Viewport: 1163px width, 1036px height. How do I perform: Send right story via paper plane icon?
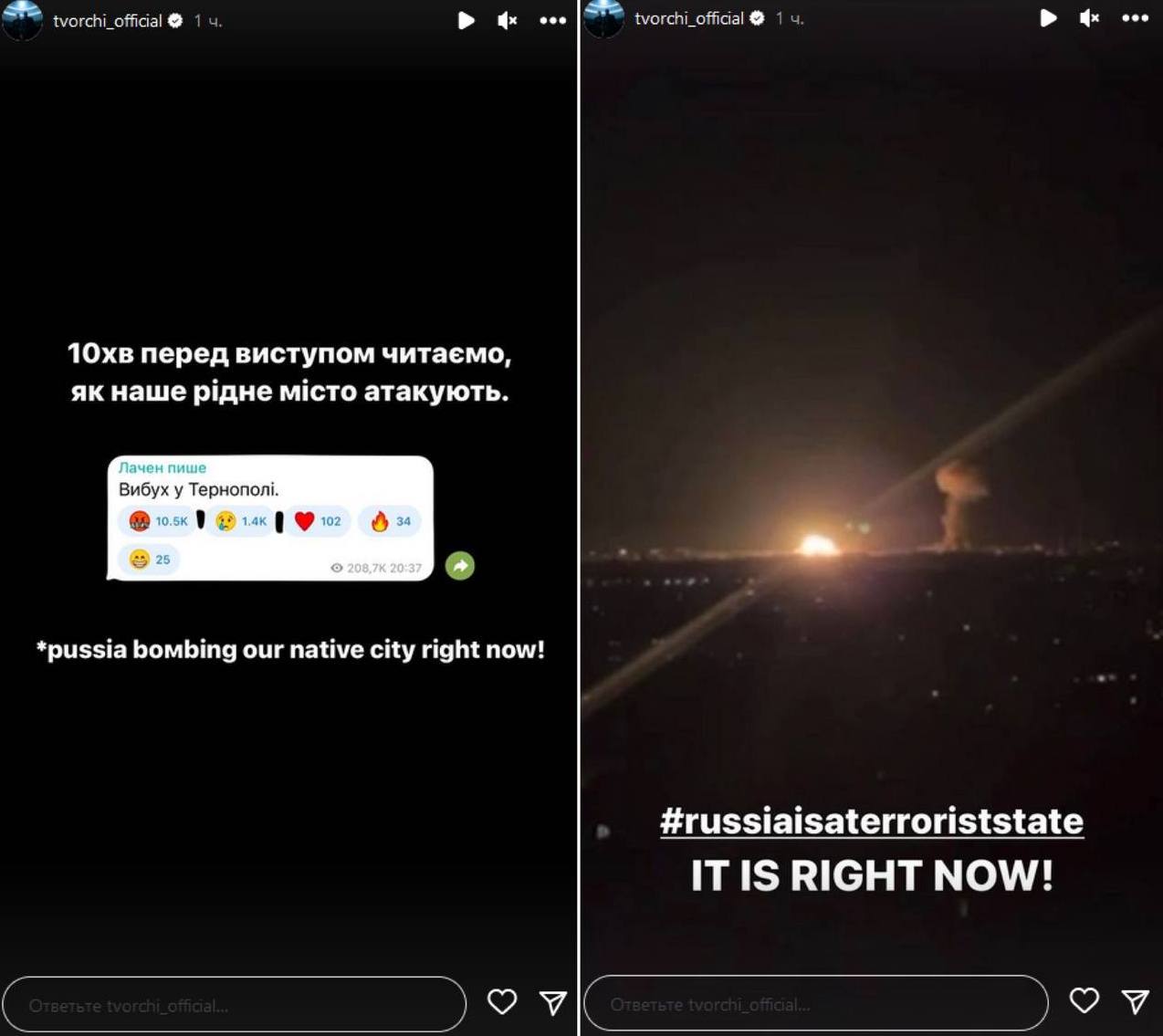(x=1136, y=1001)
